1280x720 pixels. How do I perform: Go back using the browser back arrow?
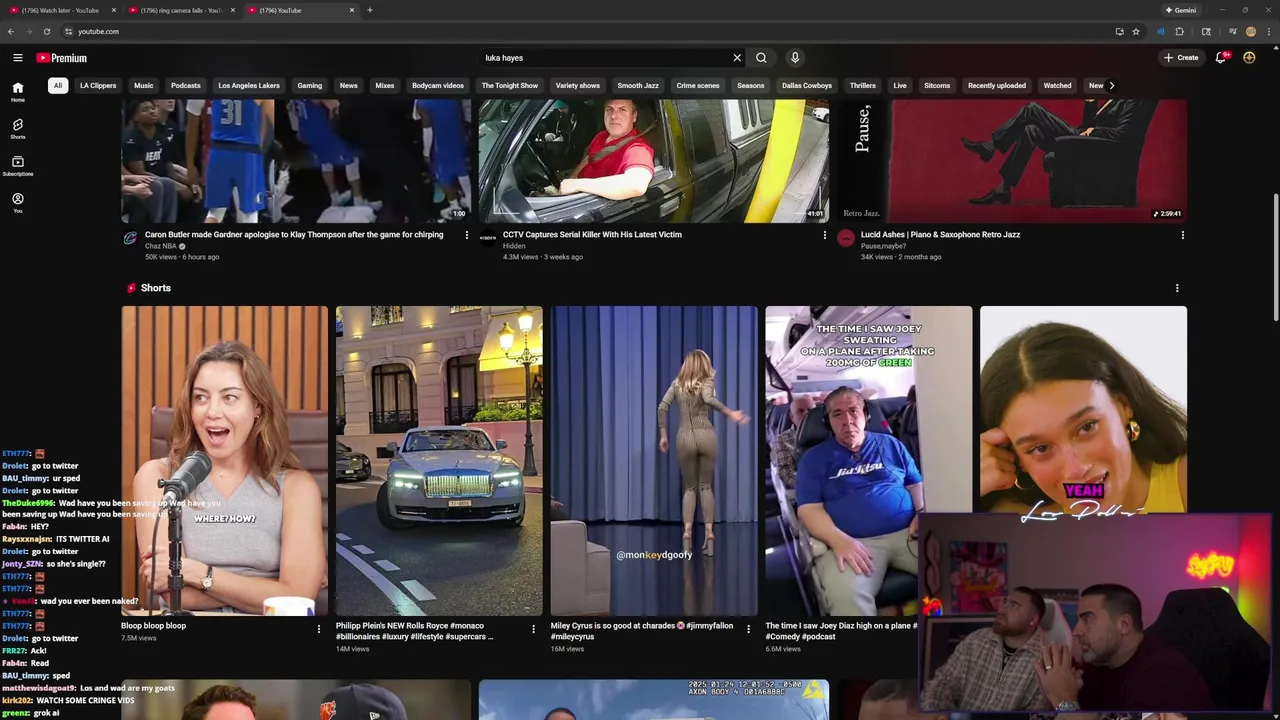coord(11,31)
